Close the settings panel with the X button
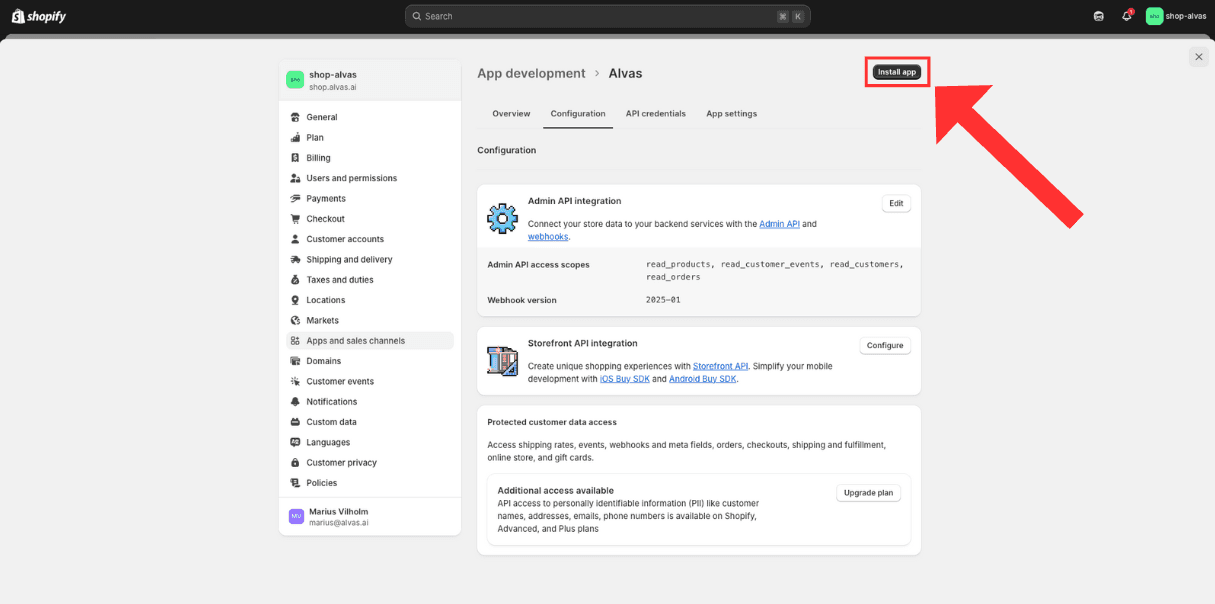Screen dimensions: 1215x604 pyautogui.click(x=1199, y=57)
